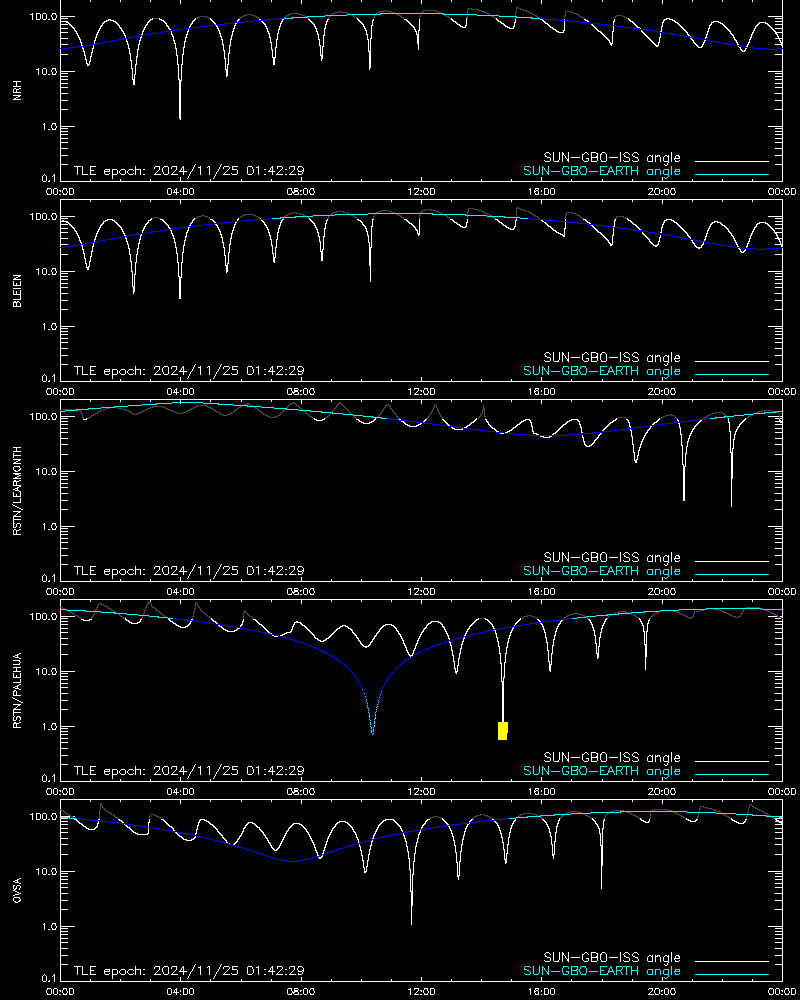This screenshot has width=800, height=1000.
Task: Click 20:00 tick label under NRH plot
Action: point(662,191)
